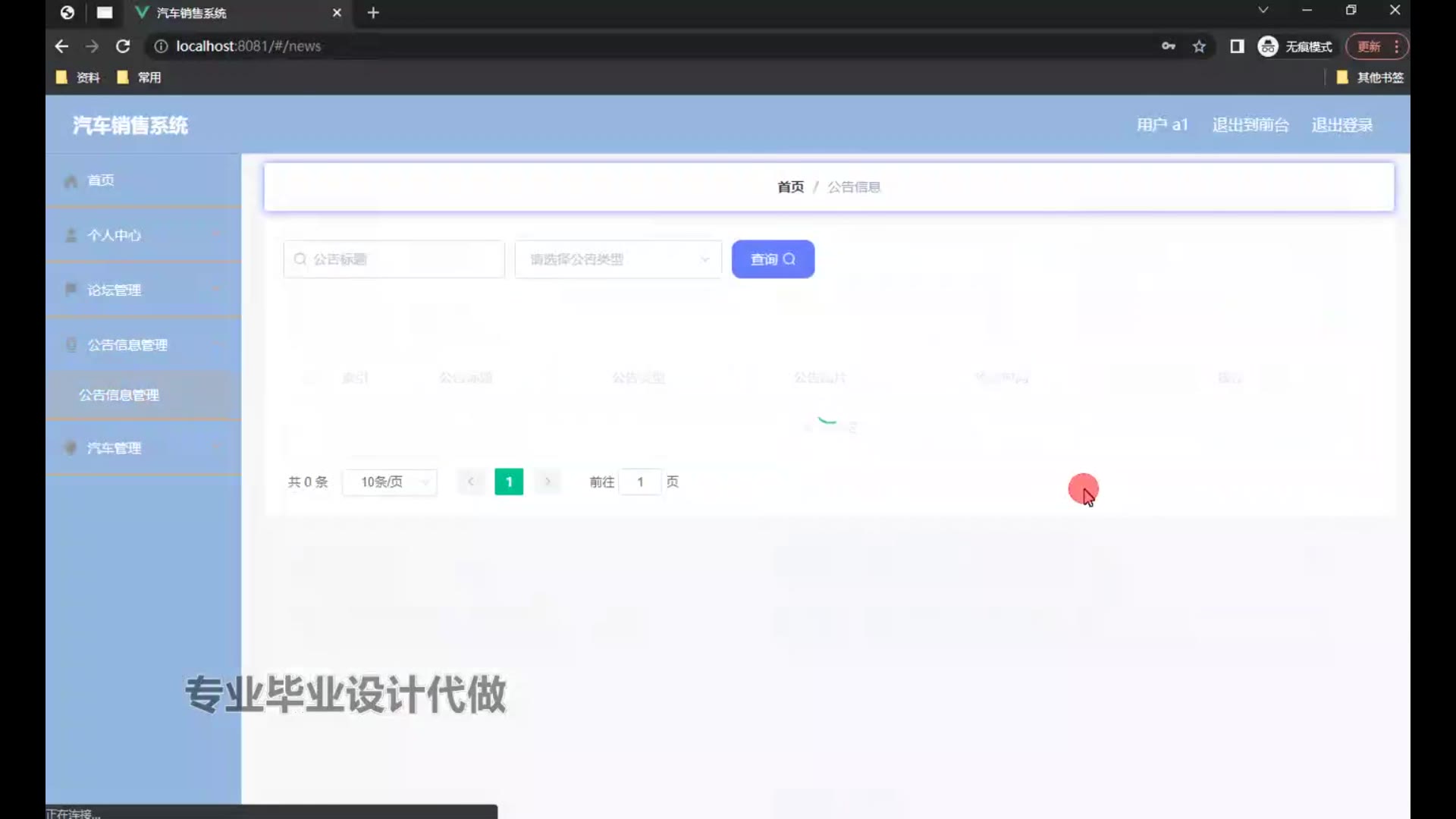Bookmark this page with the star icon
This screenshot has width=1456, height=819.
click(x=1199, y=46)
